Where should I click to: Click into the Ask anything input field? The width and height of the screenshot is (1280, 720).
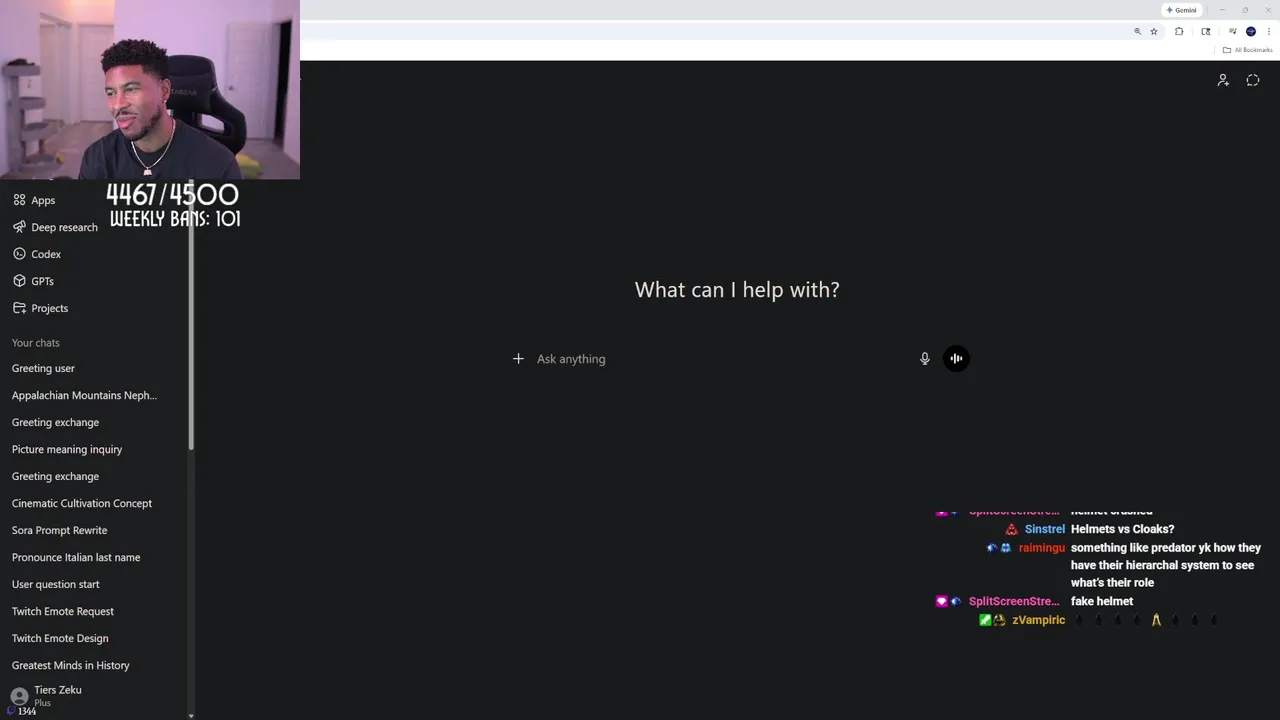point(723,358)
